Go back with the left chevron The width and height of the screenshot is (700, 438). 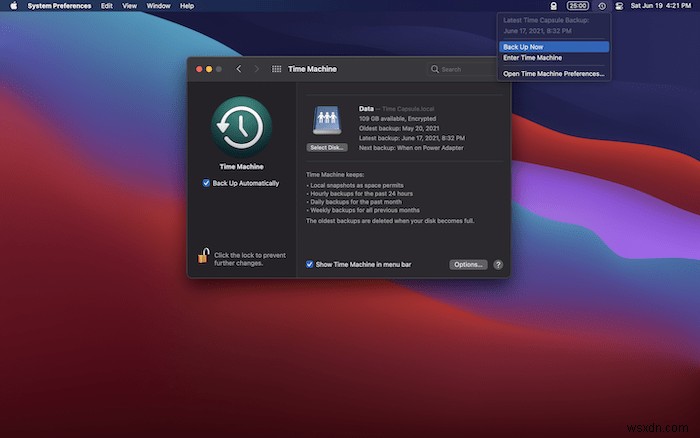[239, 69]
